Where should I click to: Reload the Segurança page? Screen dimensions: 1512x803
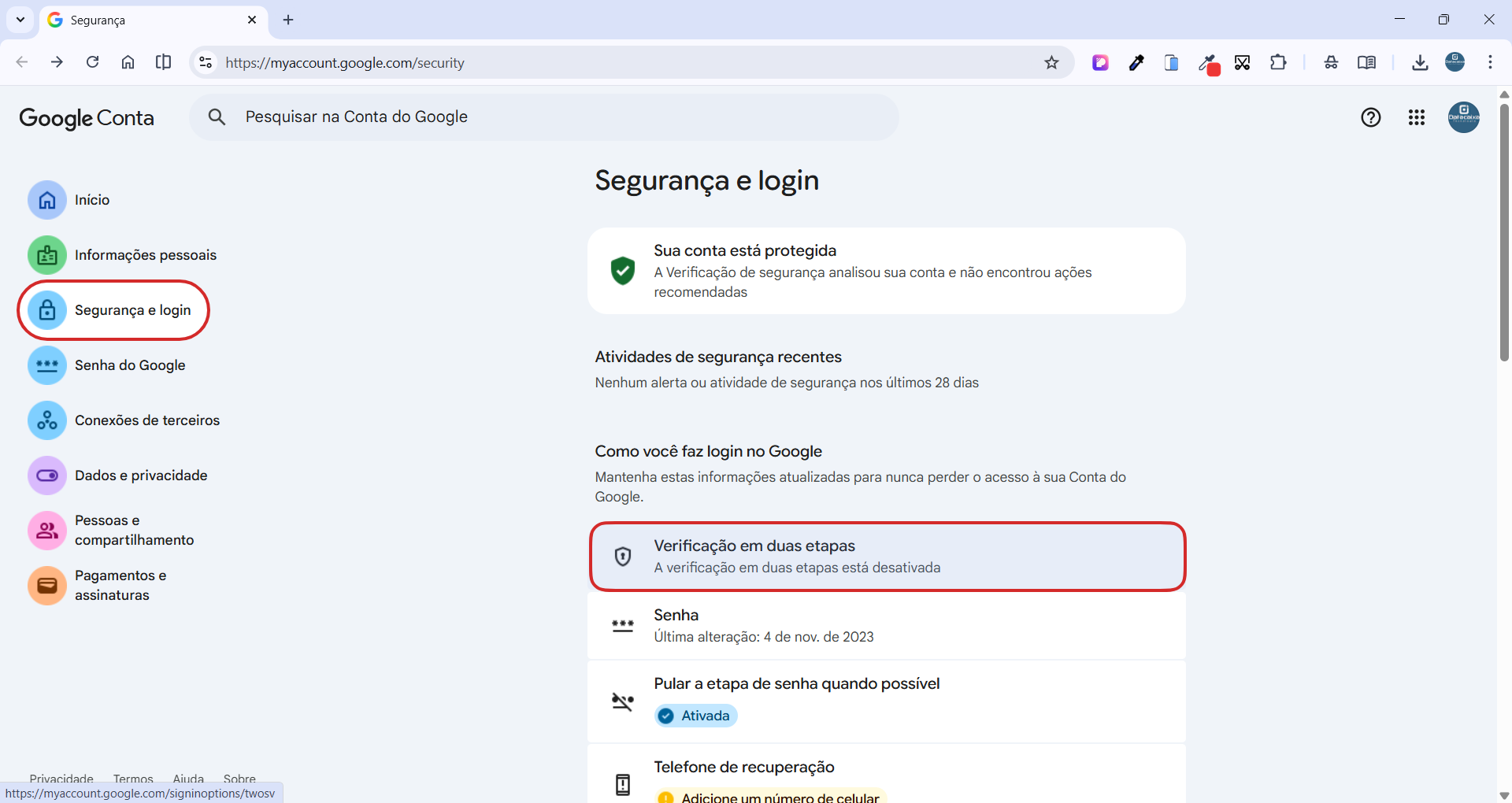[x=92, y=62]
